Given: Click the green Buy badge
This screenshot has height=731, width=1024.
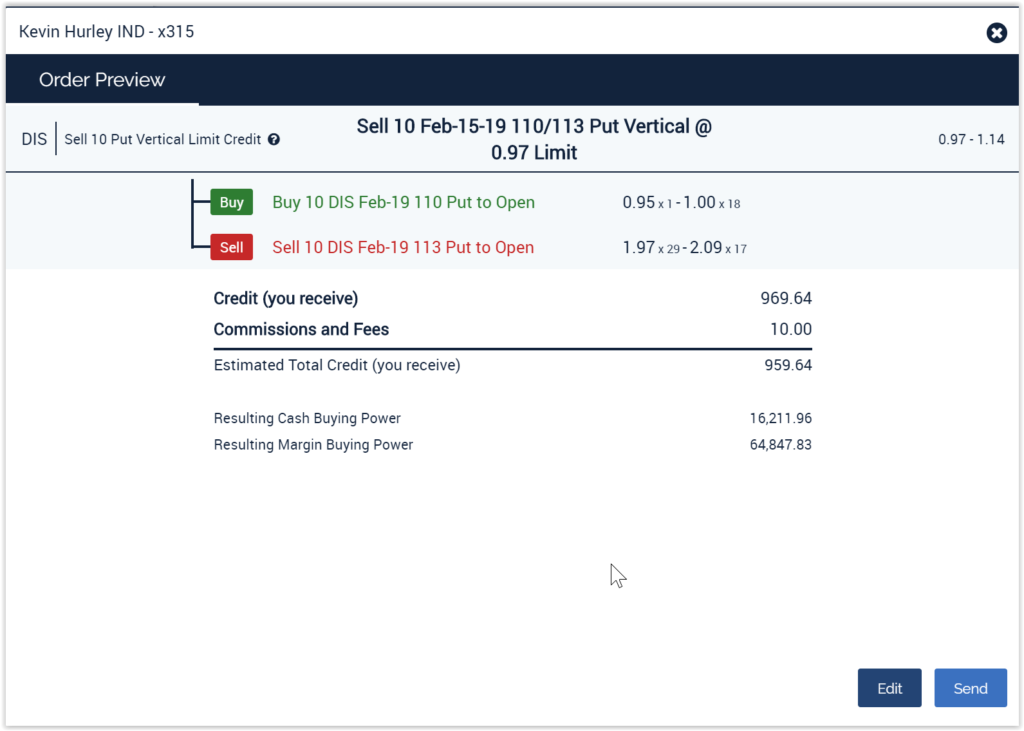Looking at the screenshot, I should click(x=231, y=202).
